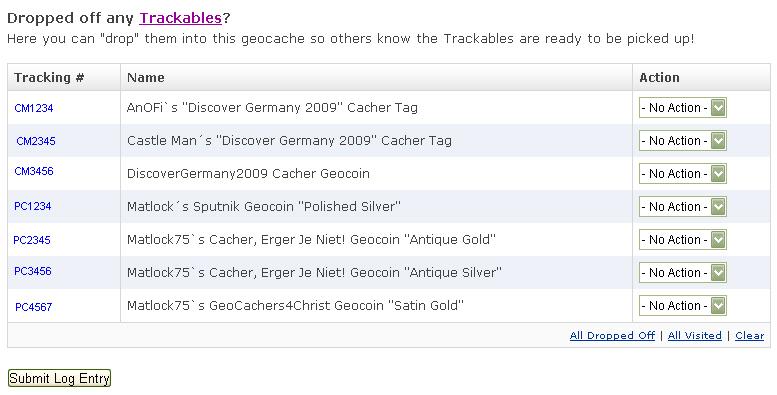
Task: Open Action dropdown for CM2345 trackable
Action: click(682, 141)
